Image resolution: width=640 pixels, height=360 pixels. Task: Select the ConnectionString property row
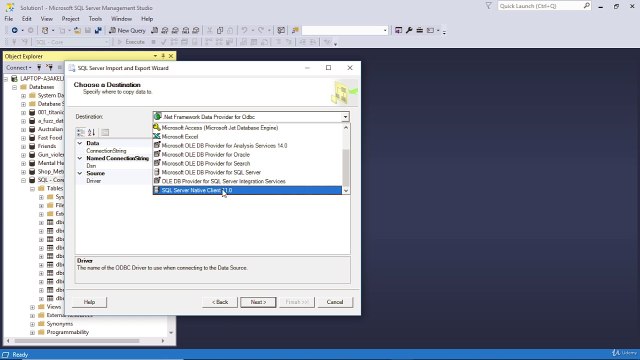[x=107, y=151]
